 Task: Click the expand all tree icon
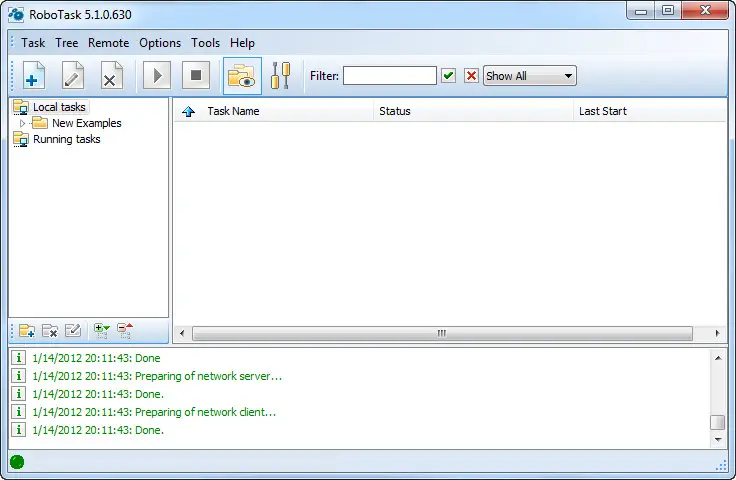point(101,330)
